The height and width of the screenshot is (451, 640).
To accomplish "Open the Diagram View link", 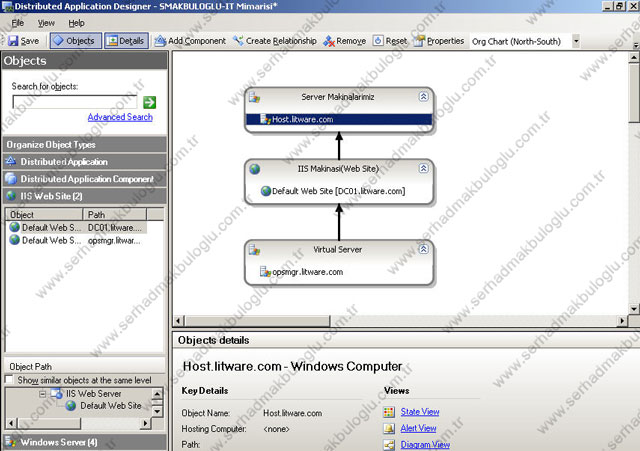I will point(425,444).
